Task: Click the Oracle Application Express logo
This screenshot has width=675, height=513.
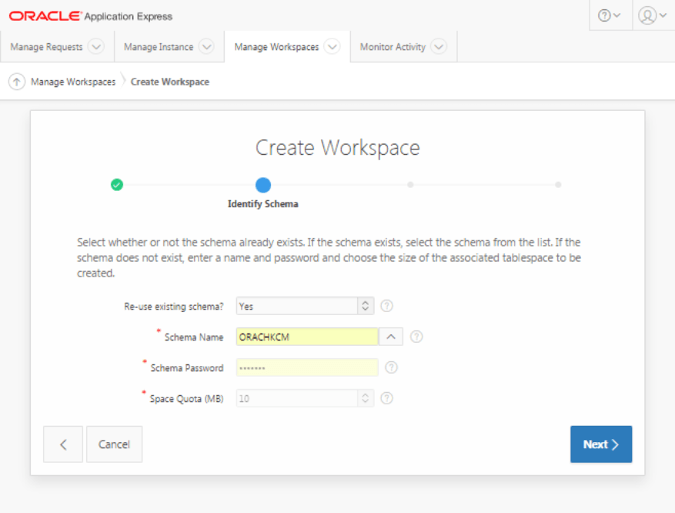Action: [90, 16]
